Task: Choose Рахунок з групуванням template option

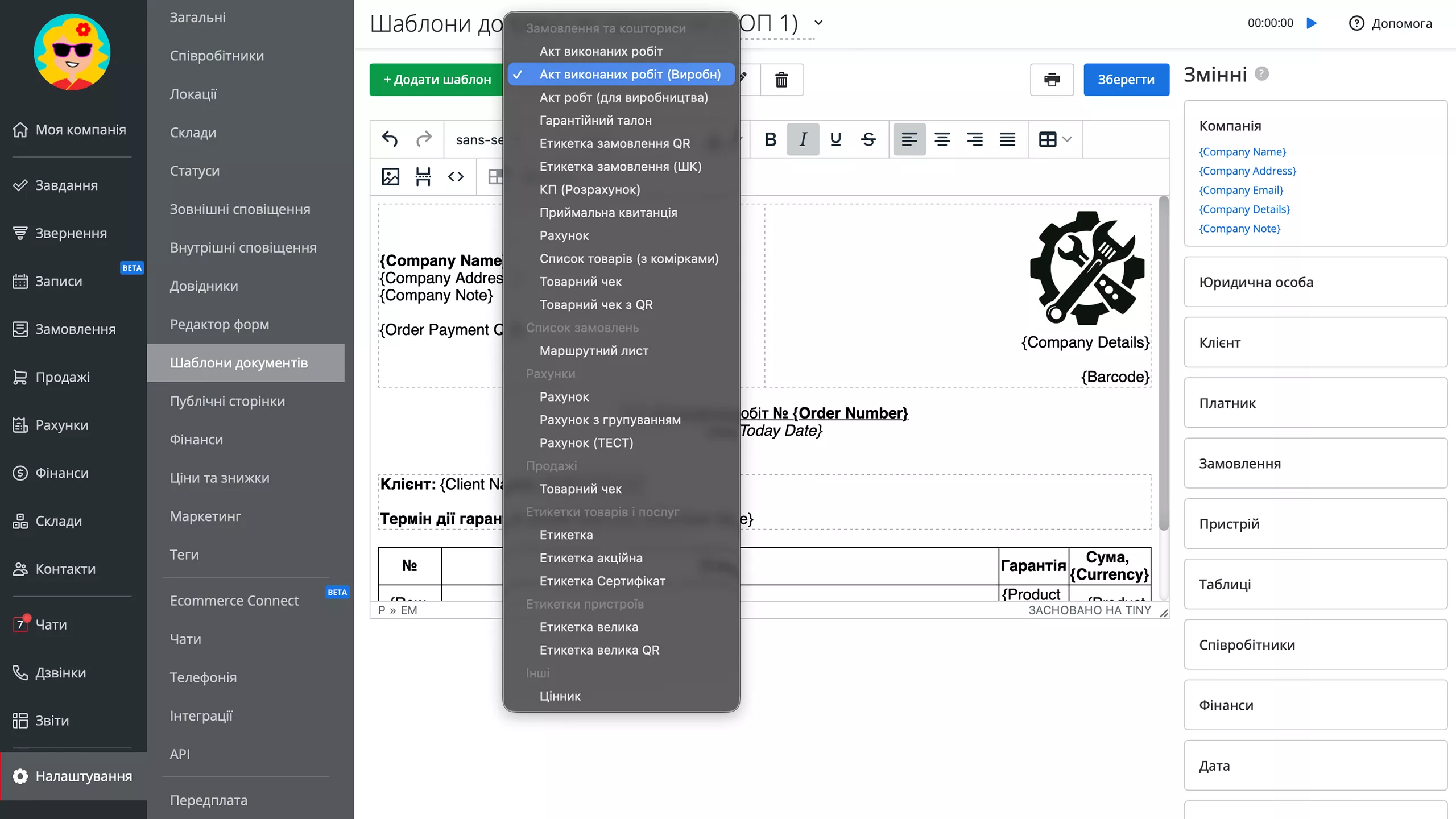Action: pyautogui.click(x=610, y=420)
